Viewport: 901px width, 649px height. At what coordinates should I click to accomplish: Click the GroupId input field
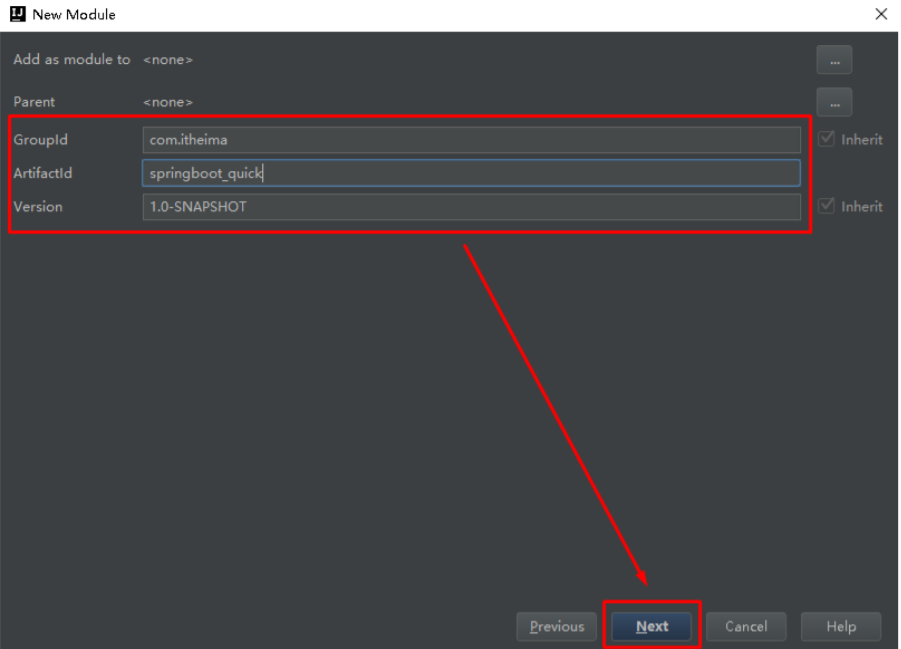click(x=471, y=140)
